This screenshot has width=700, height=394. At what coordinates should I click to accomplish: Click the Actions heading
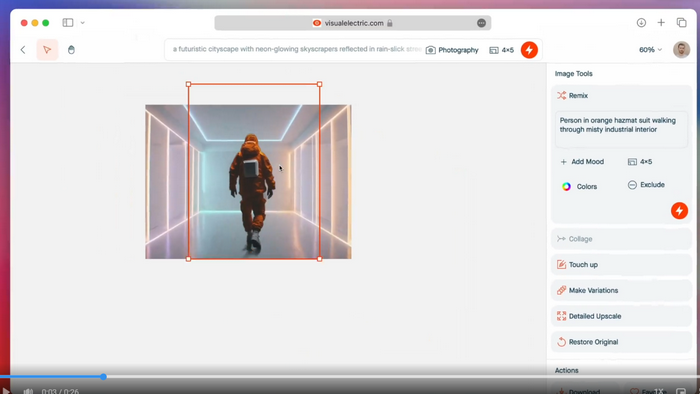click(x=567, y=370)
